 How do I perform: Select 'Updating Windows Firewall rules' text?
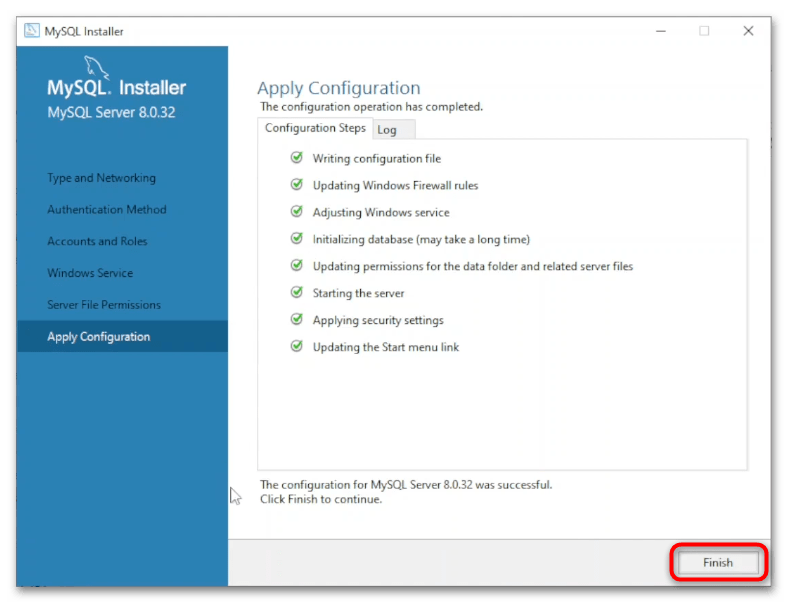coord(395,185)
